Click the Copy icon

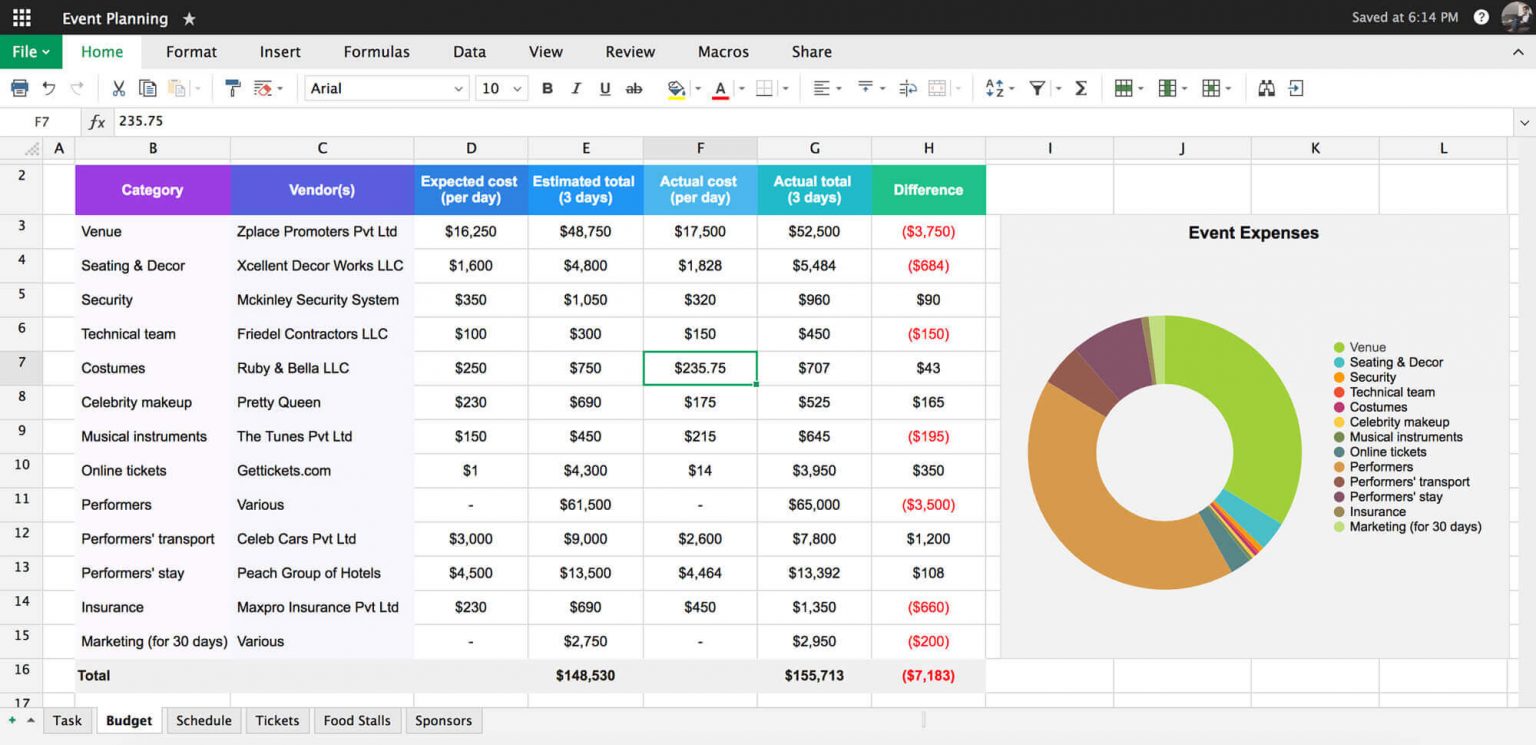pyautogui.click(x=148, y=88)
